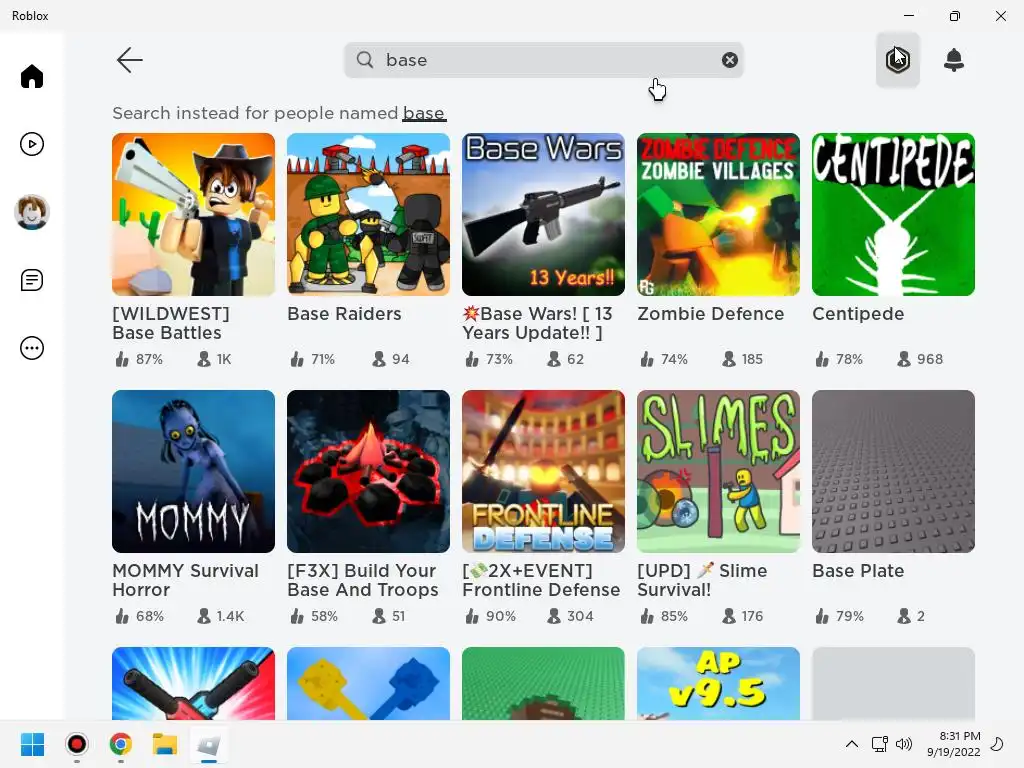Image resolution: width=1024 pixels, height=768 pixels.
Task: Open the F3X Build Your Base thumbnail
Action: [368, 472]
